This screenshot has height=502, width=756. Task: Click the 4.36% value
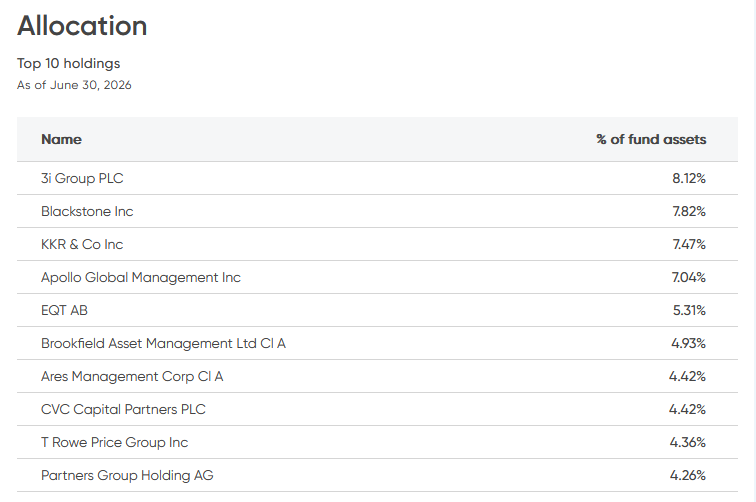[x=688, y=442]
